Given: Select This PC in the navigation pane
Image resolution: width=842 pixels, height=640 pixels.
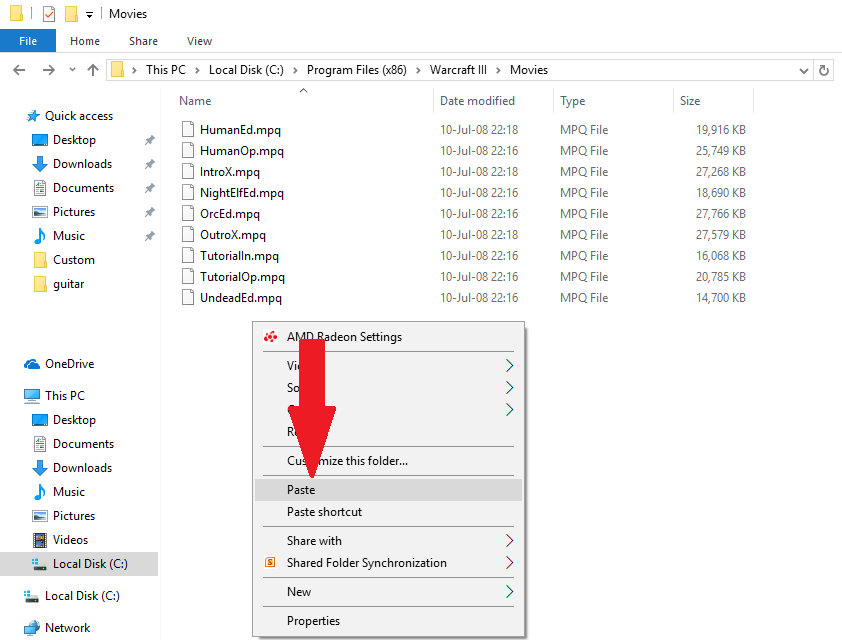Looking at the screenshot, I should coord(64,396).
